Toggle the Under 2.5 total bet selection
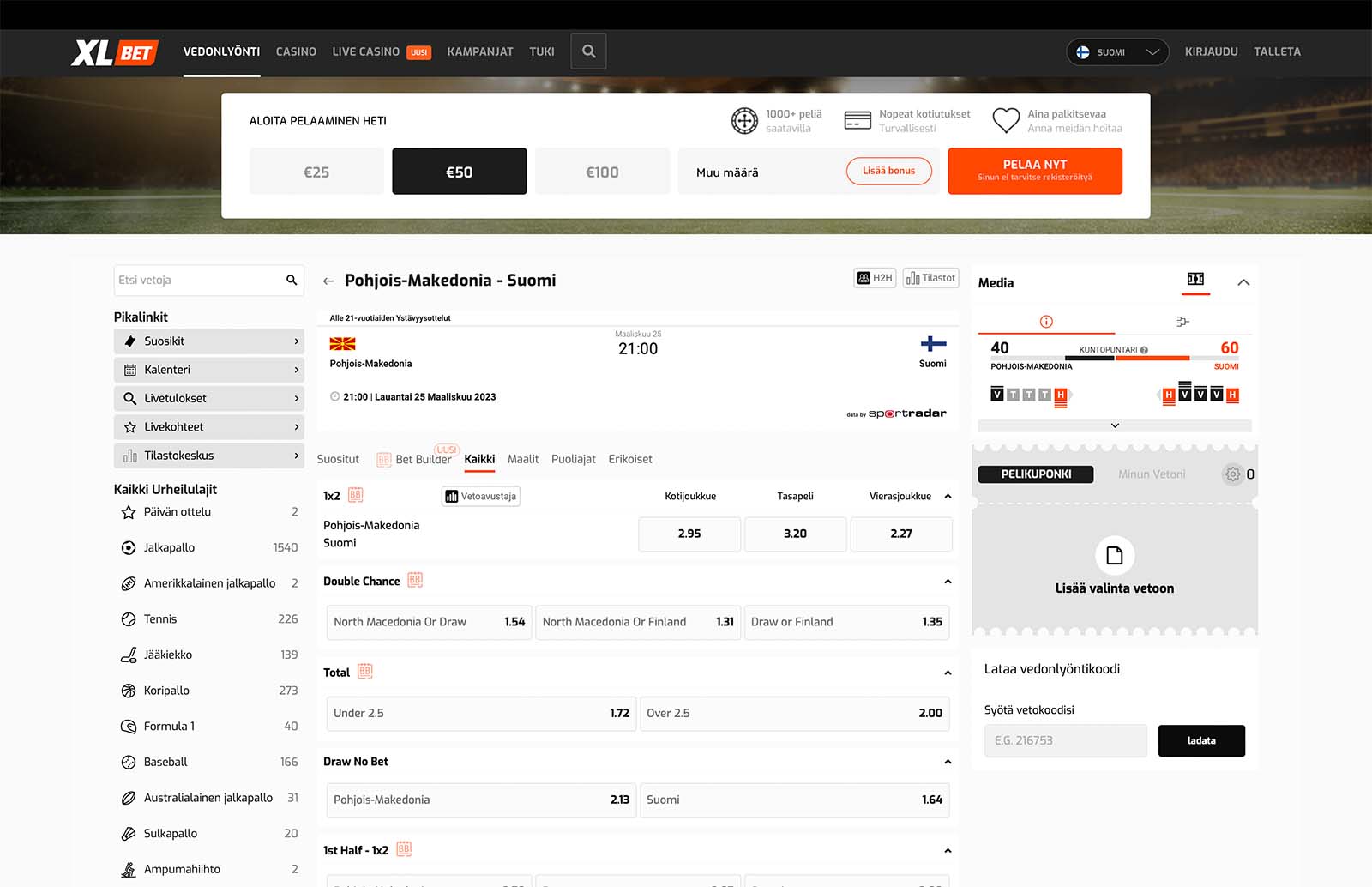The width and height of the screenshot is (1372, 887). click(x=481, y=714)
